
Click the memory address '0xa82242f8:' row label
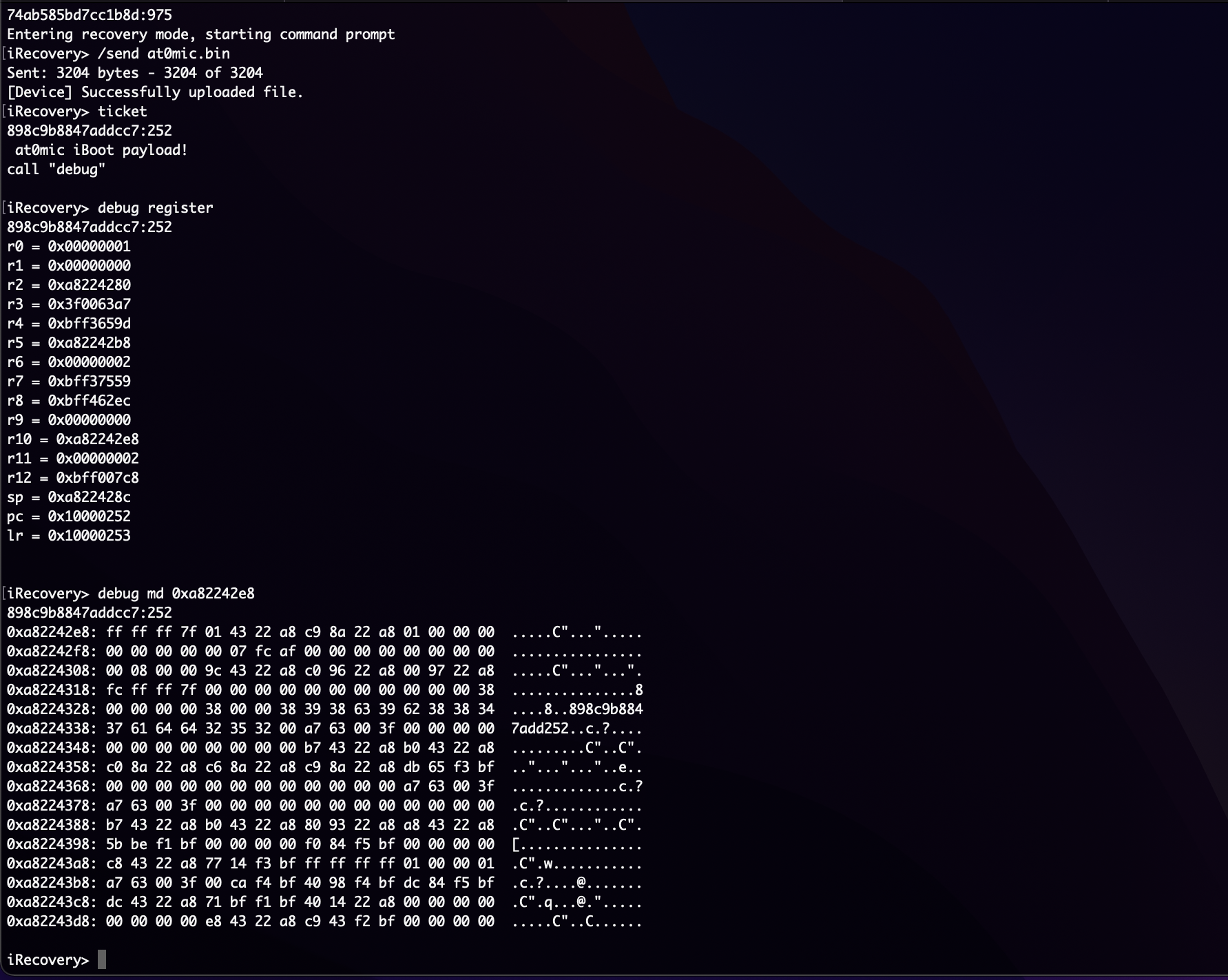(52, 651)
